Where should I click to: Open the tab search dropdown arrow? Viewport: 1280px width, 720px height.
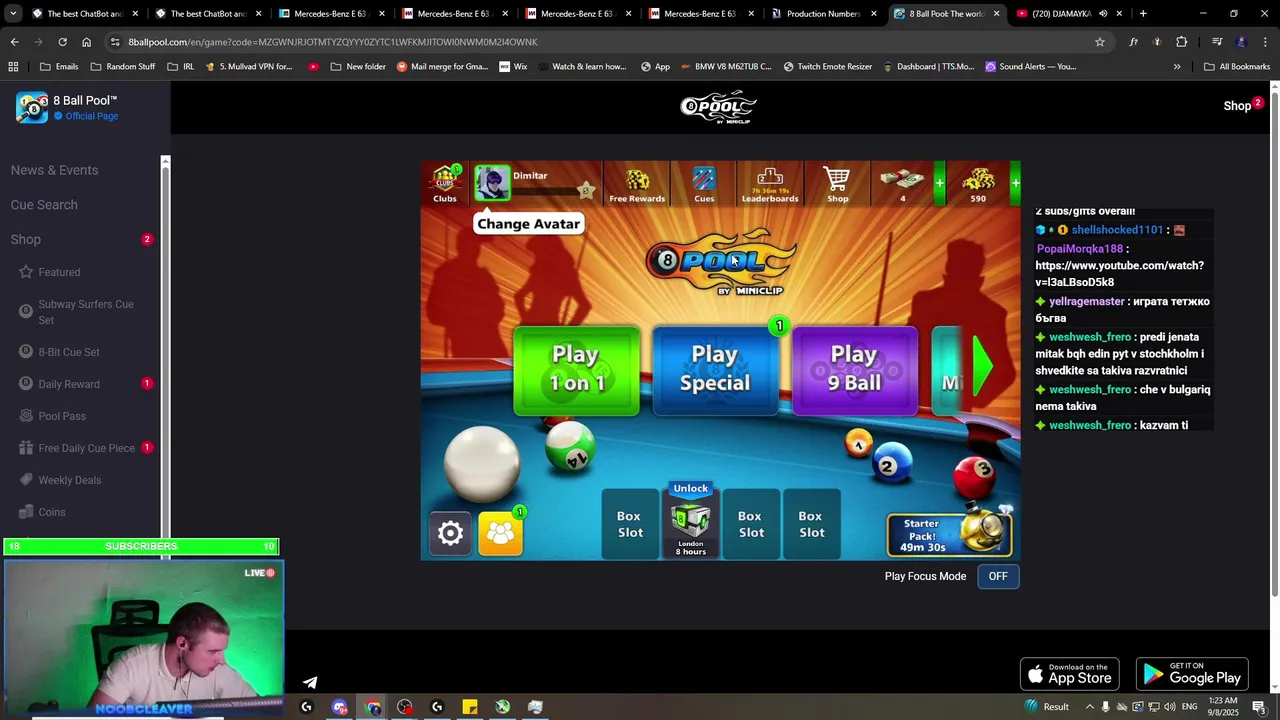click(x=13, y=14)
